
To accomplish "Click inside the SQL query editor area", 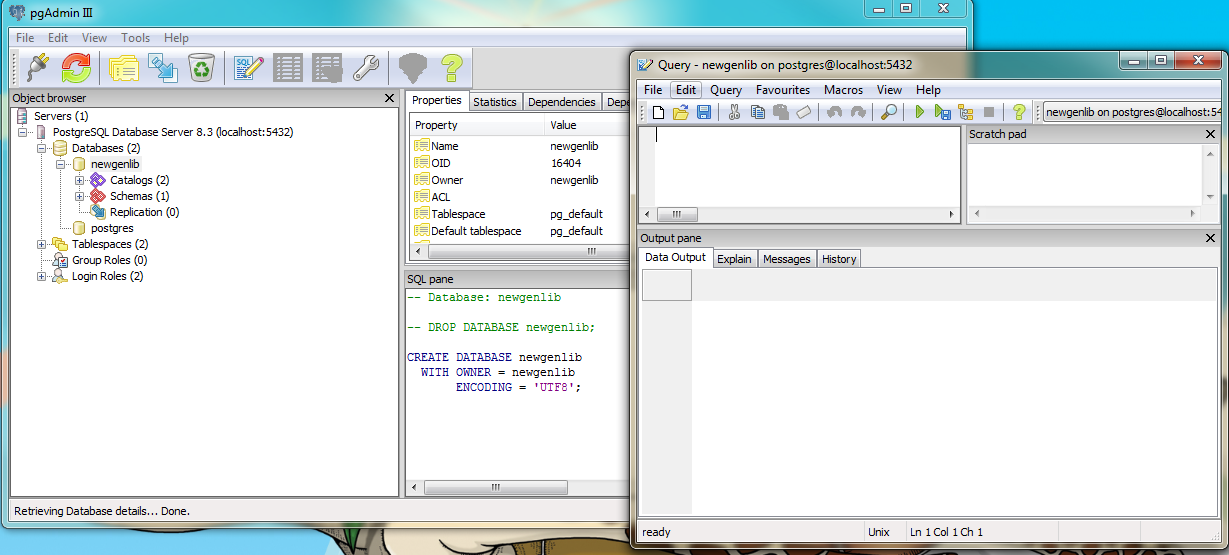I will coord(806,166).
